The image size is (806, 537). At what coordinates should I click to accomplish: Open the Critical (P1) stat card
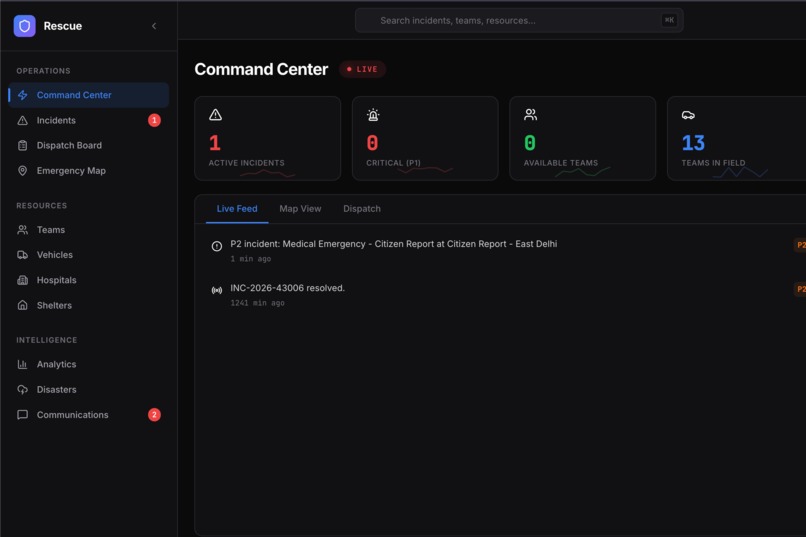point(425,138)
